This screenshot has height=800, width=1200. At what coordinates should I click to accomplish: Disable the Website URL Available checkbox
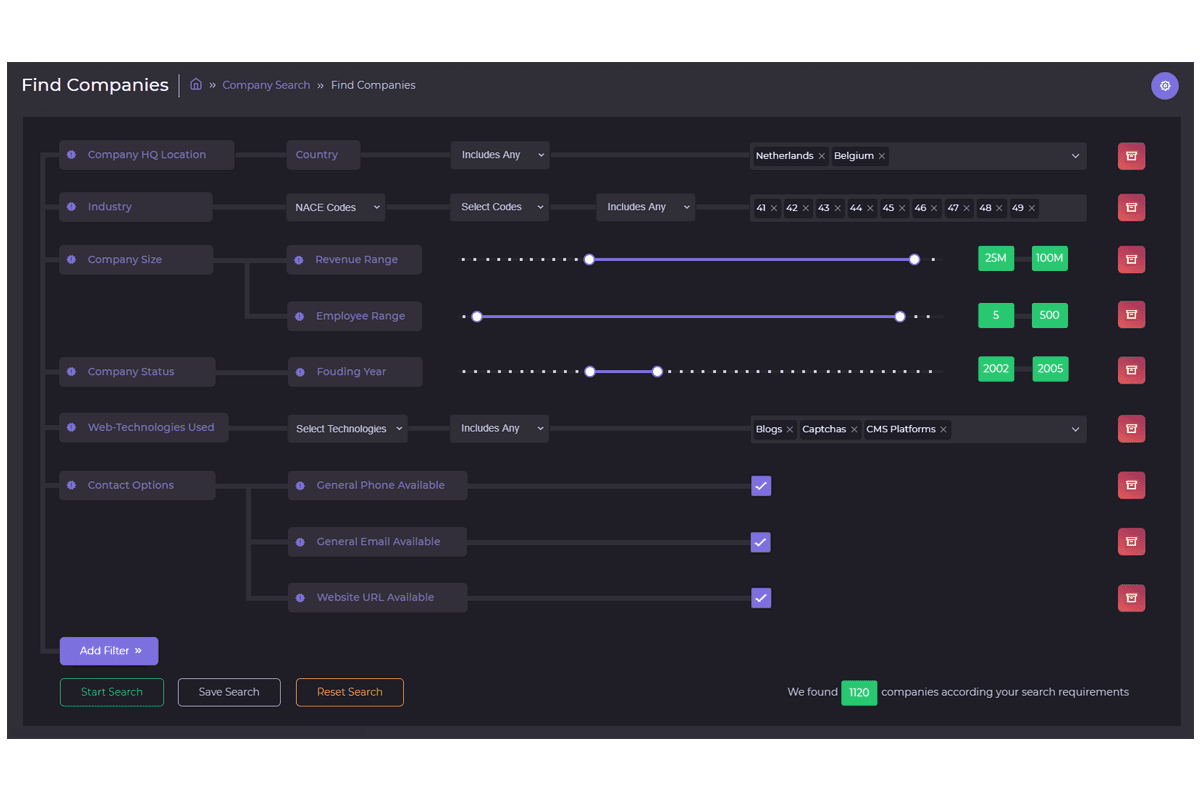761,598
